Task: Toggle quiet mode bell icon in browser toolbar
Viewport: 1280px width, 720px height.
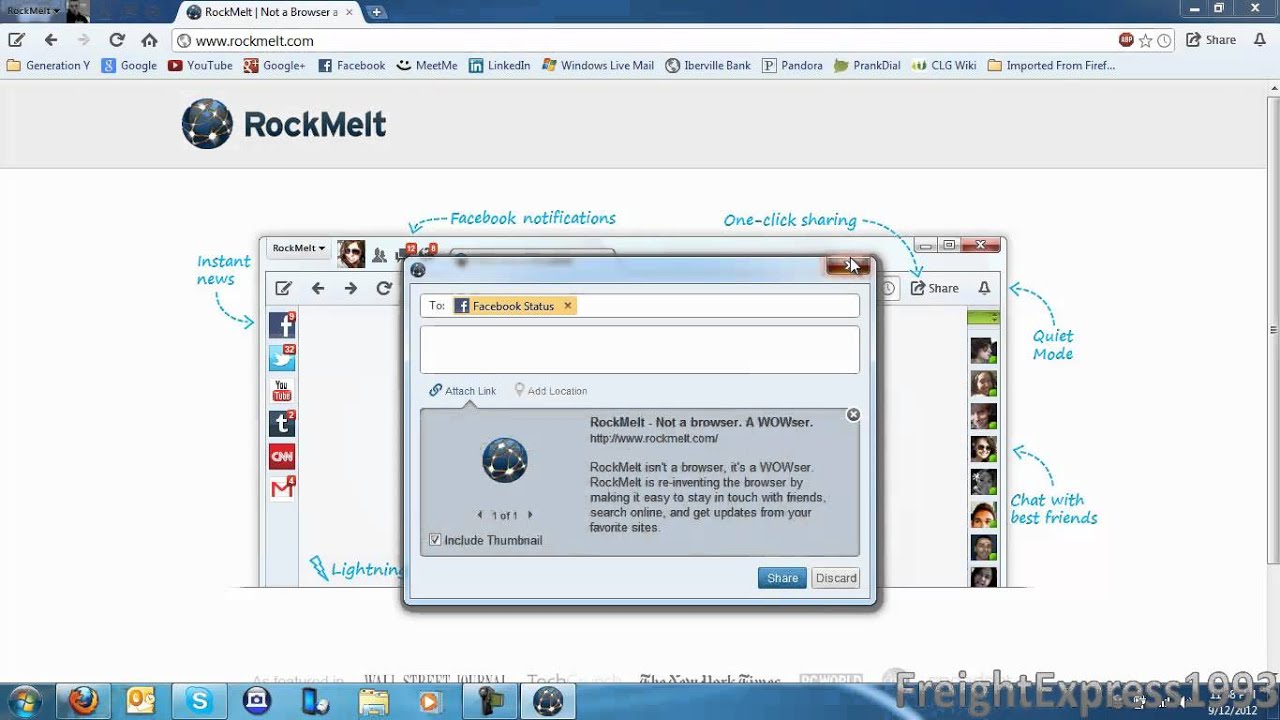Action: coord(1259,40)
